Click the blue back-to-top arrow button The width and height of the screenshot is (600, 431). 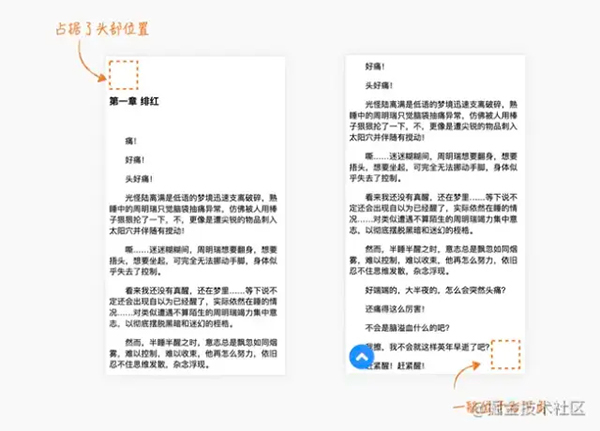click(362, 357)
